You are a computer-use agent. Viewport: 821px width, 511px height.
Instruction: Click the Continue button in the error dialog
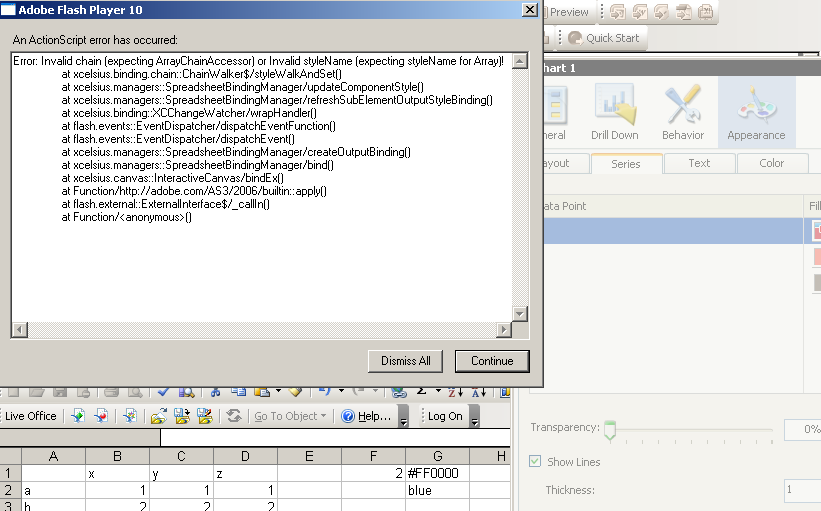point(492,361)
